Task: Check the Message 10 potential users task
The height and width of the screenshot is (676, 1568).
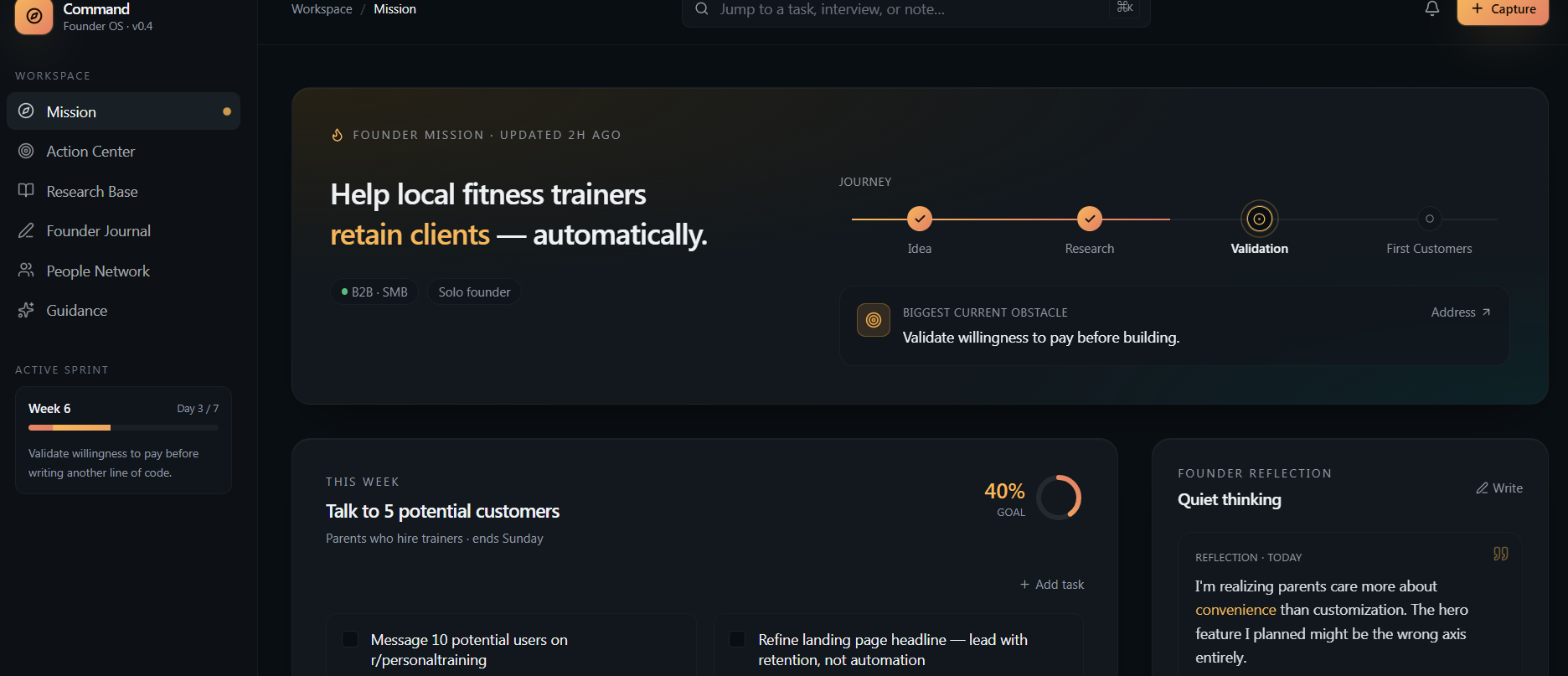Action: (350, 639)
